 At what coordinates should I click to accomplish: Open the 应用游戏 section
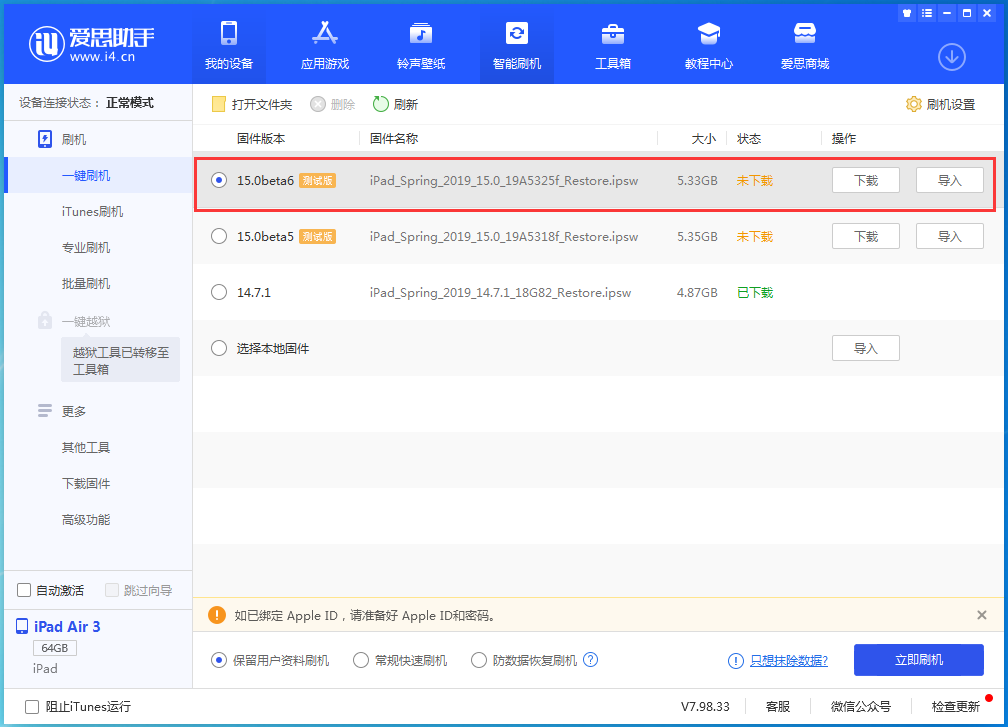325,45
